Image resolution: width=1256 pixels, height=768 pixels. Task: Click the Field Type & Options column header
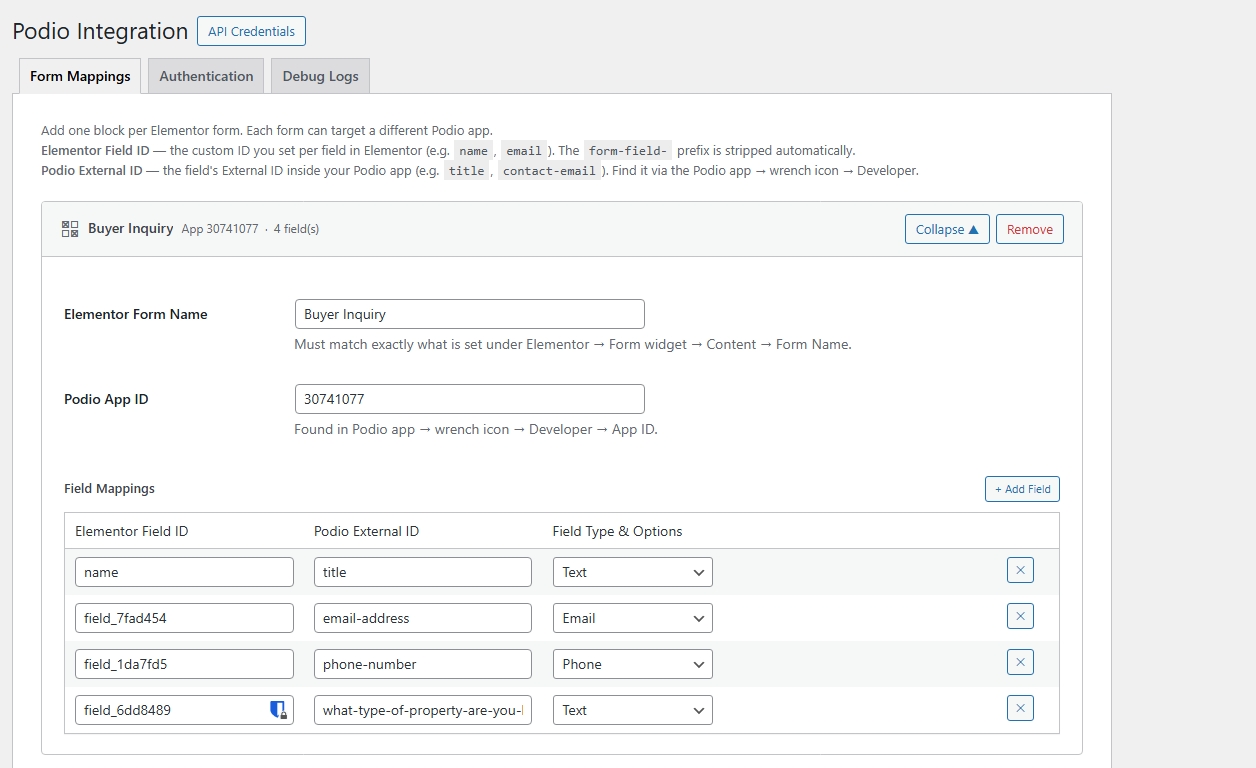point(617,531)
